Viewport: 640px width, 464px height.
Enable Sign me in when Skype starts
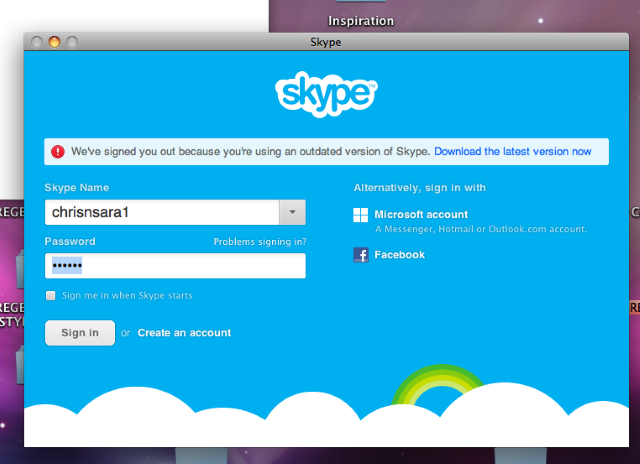pyautogui.click(x=51, y=295)
